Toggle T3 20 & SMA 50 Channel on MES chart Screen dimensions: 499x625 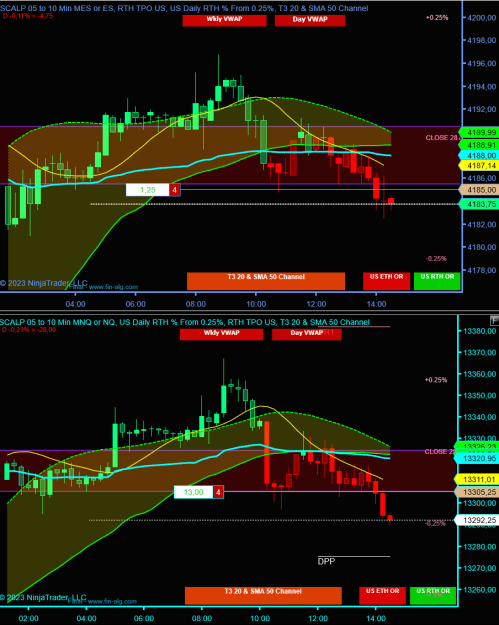[x=266, y=281]
